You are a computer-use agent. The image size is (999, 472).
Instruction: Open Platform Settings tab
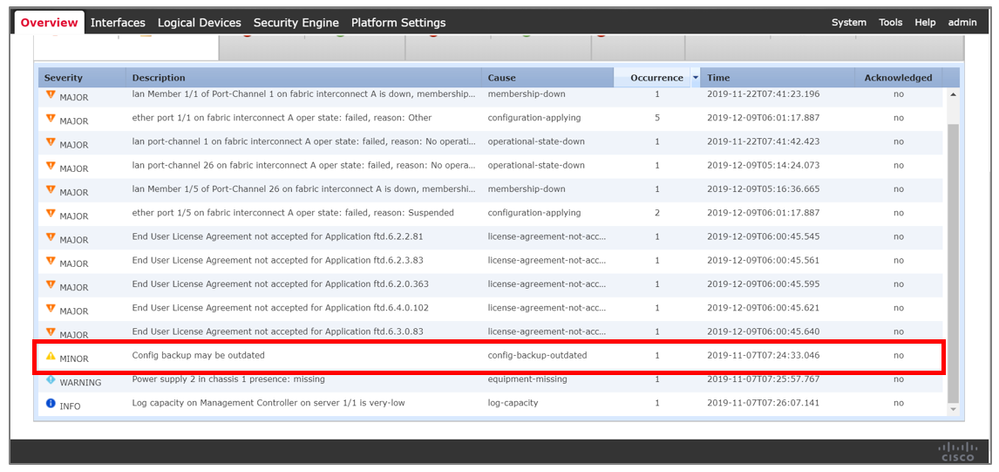(x=398, y=22)
